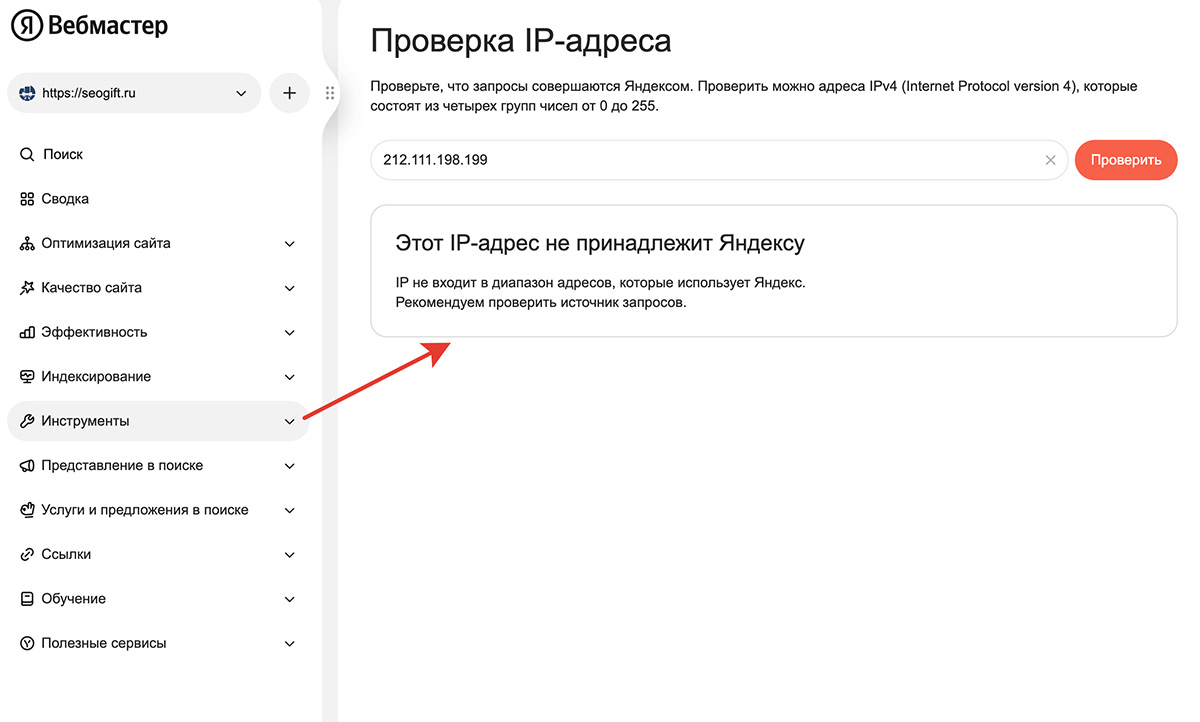Image resolution: width=1200 pixels, height=722 pixels.
Task: Select the Эффективность chart icon
Action: 25,332
